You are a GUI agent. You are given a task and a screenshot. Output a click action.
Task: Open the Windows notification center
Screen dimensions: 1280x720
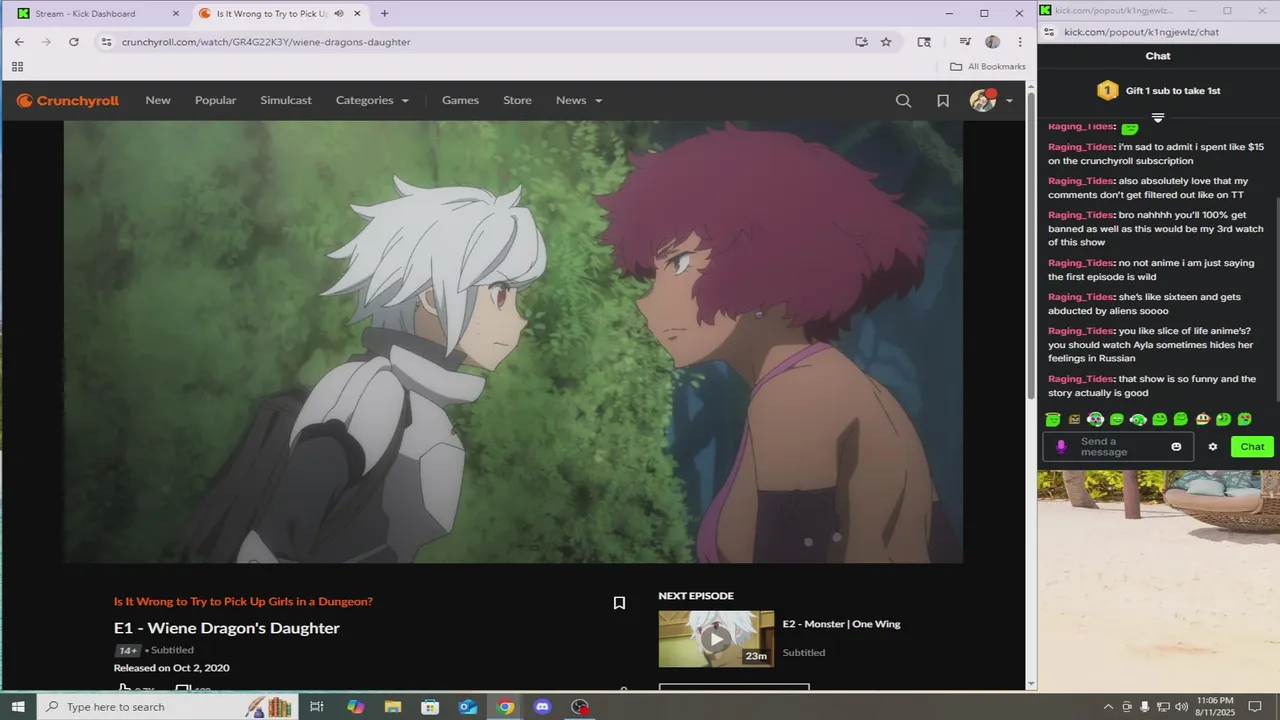(x=1256, y=707)
